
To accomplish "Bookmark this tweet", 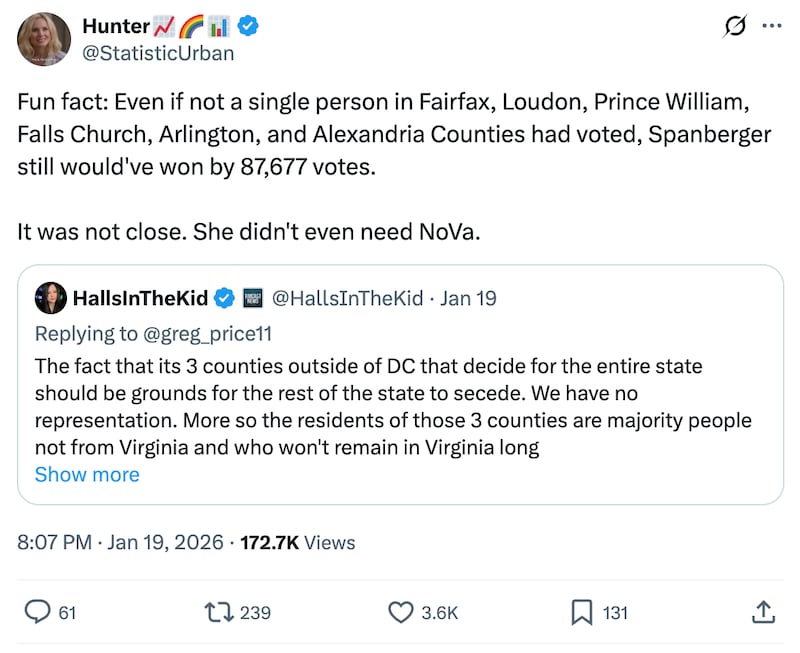I will (x=581, y=611).
